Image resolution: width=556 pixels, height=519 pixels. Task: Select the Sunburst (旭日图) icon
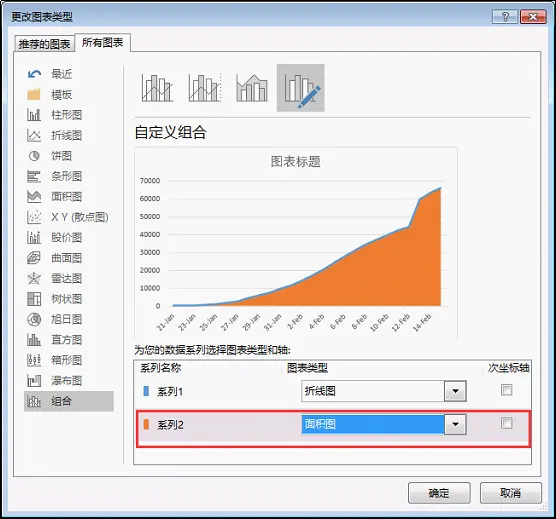(34, 319)
